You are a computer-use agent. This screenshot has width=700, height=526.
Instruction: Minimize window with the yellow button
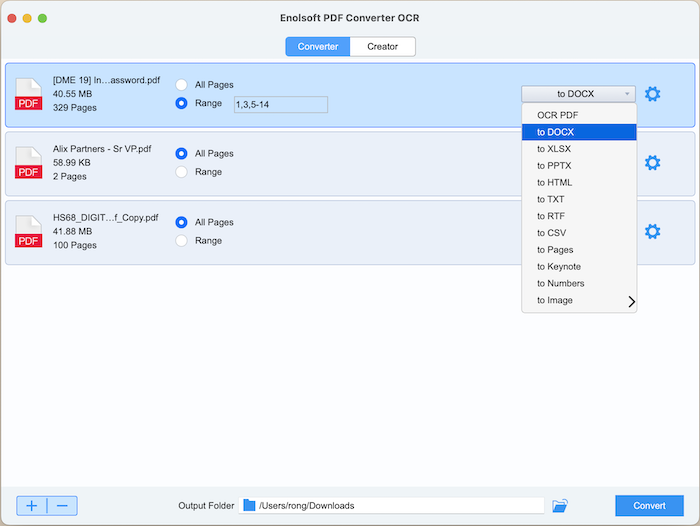27,18
